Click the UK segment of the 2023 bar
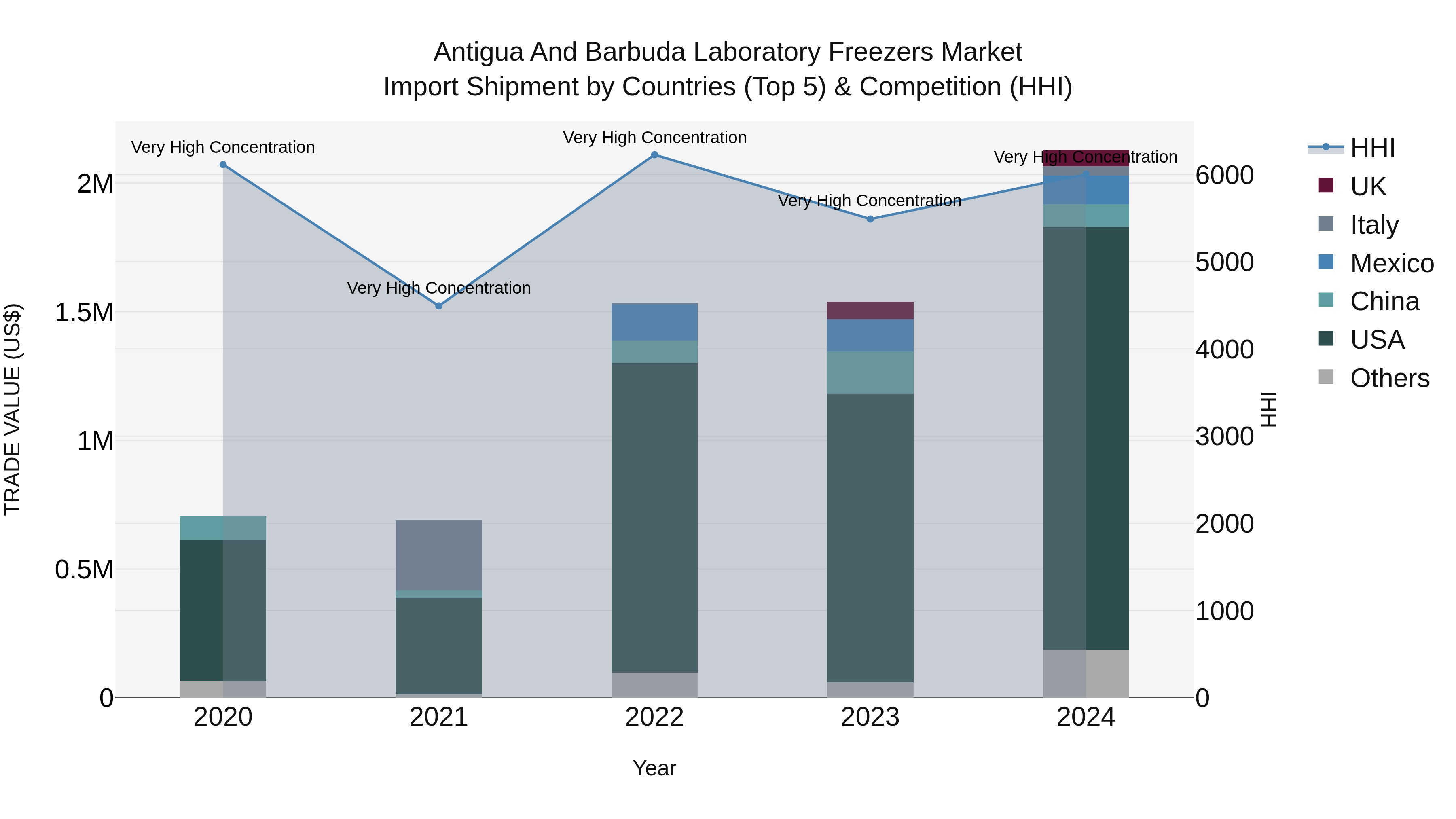The width and height of the screenshot is (1456, 819). [870, 310]
